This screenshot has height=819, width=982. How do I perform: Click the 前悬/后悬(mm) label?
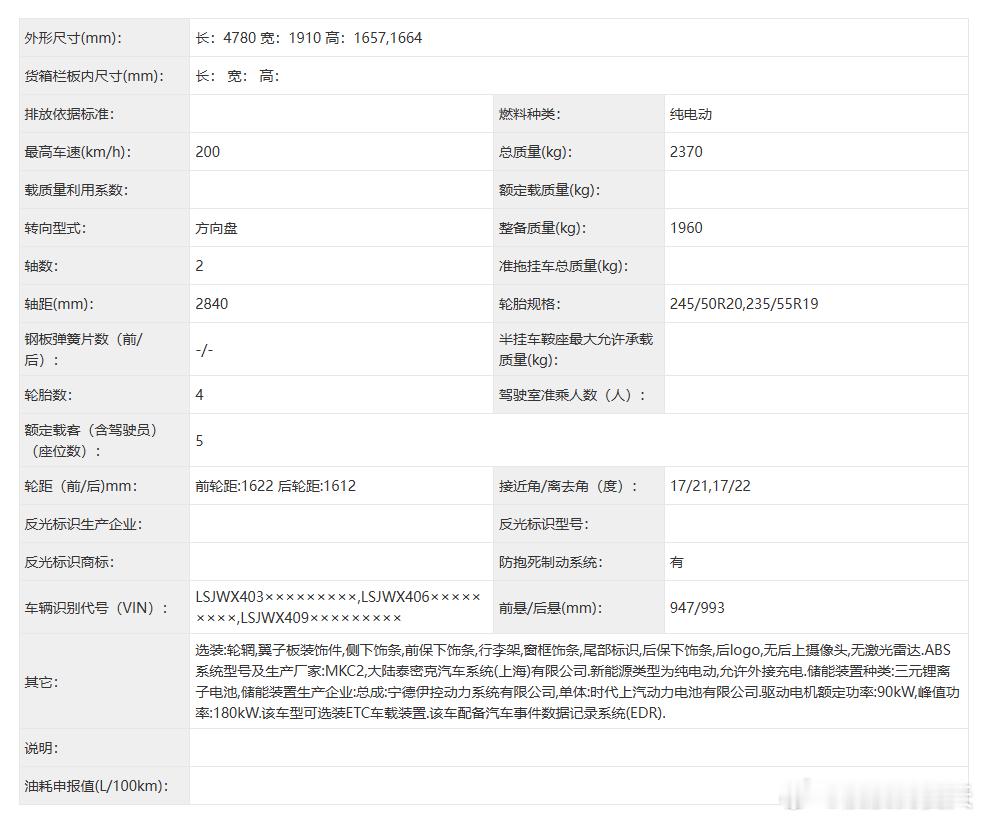coord(550,608)
